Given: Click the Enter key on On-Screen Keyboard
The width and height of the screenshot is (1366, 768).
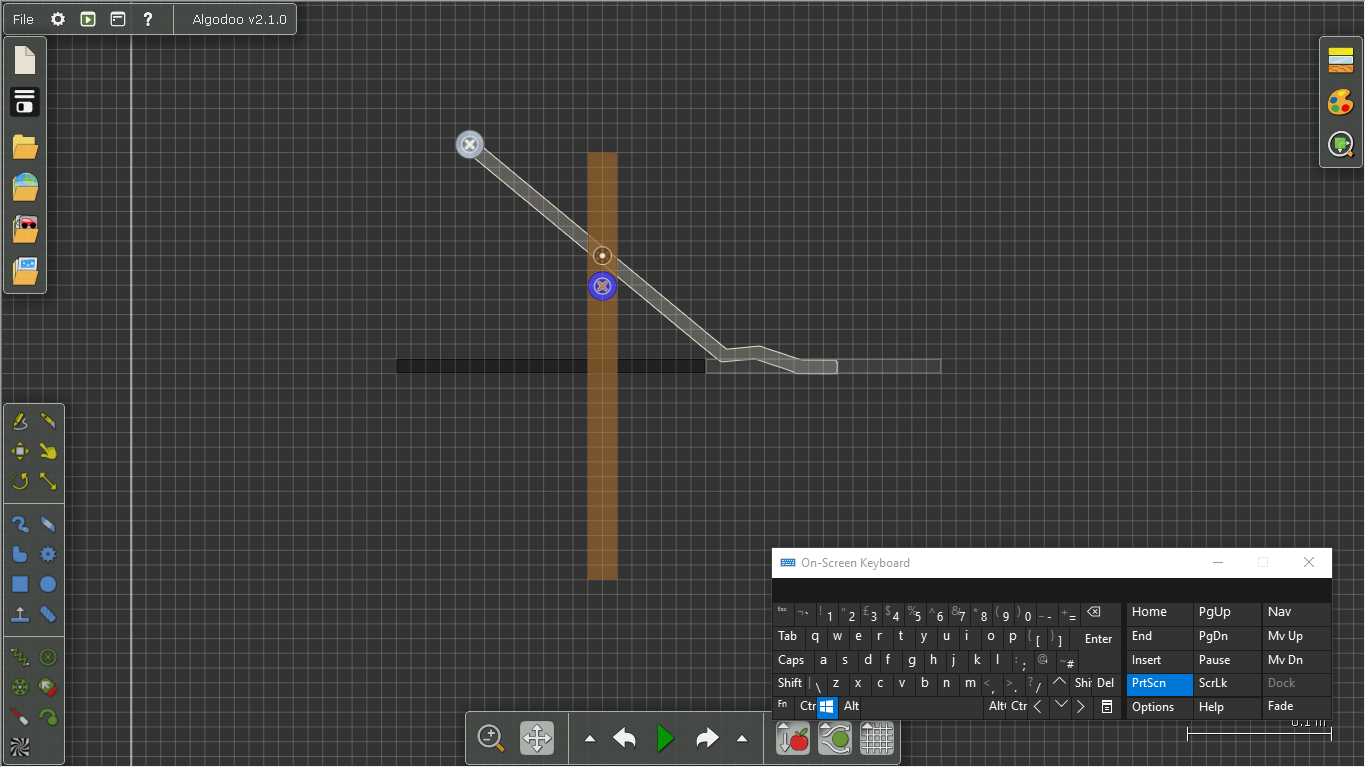Looking at the screenshot, I should tap(1099, 638).
